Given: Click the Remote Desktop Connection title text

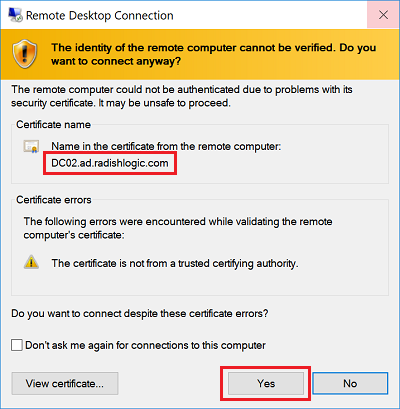Looking at the screenshot, I should tap(100, 15).
